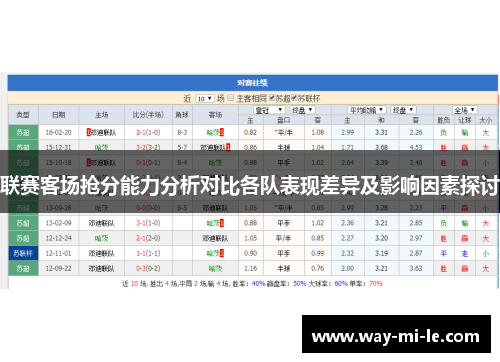Open the 终盘 dropdown beside 皇冠
This screenshot has width=500, height=362.
tap(302, 110)
